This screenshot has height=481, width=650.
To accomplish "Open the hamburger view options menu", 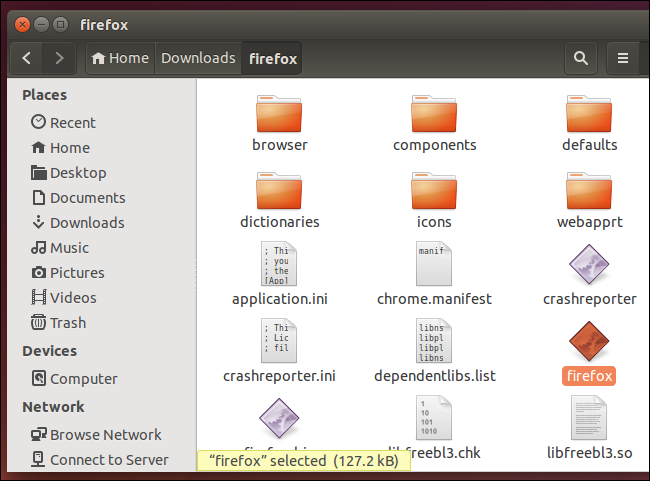I will pyautogui.click(x=623, y=58).
